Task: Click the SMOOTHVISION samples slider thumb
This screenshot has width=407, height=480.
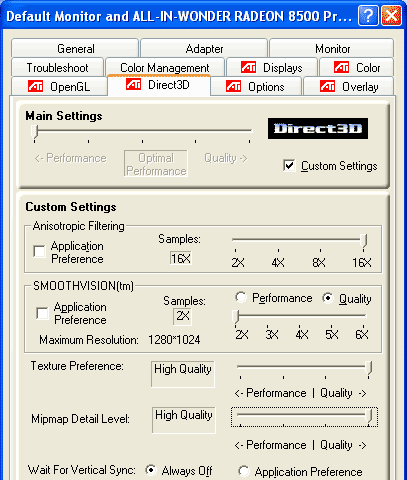Action: pyautogui.click(x=236, y=317)
